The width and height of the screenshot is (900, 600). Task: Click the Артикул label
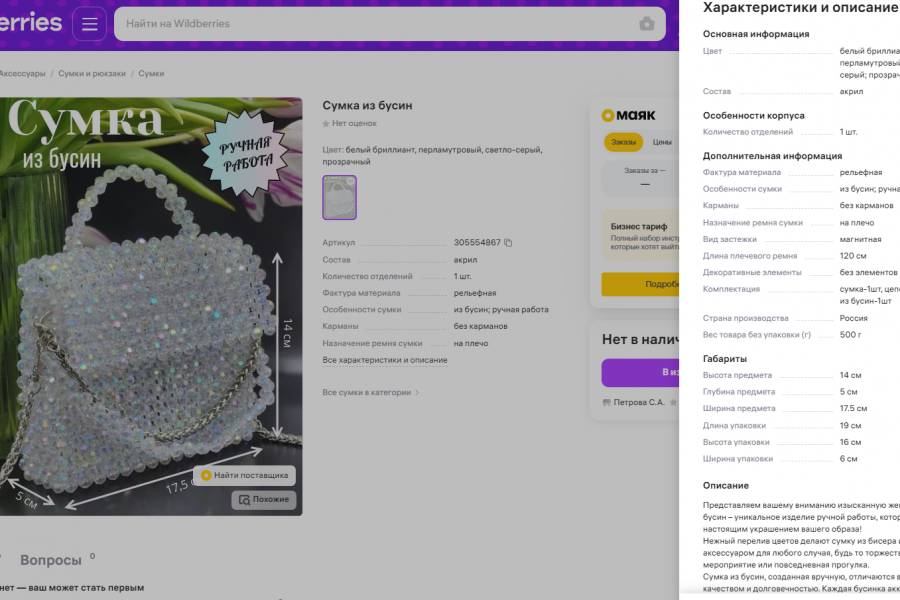(339, 243)
